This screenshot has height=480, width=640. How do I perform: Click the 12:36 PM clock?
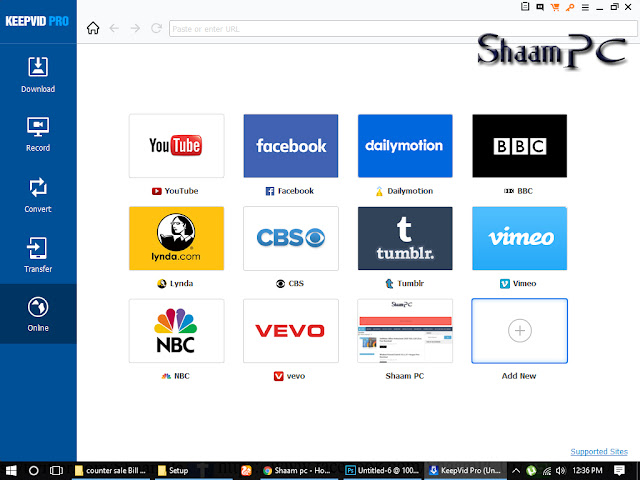587,471
